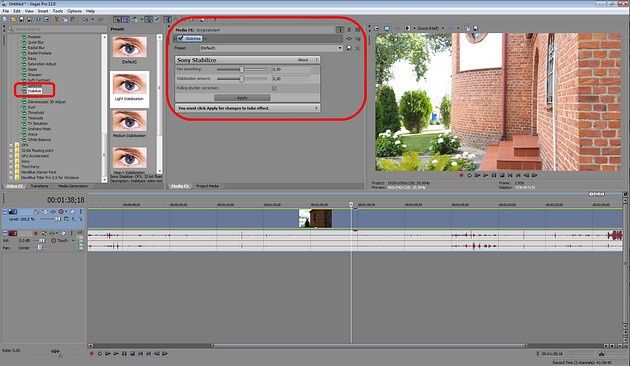Choose the Medium Stabilization preset thumbnail
This screenshot has height=366, width=630.
pyautogui.click(x=129, y=121)
